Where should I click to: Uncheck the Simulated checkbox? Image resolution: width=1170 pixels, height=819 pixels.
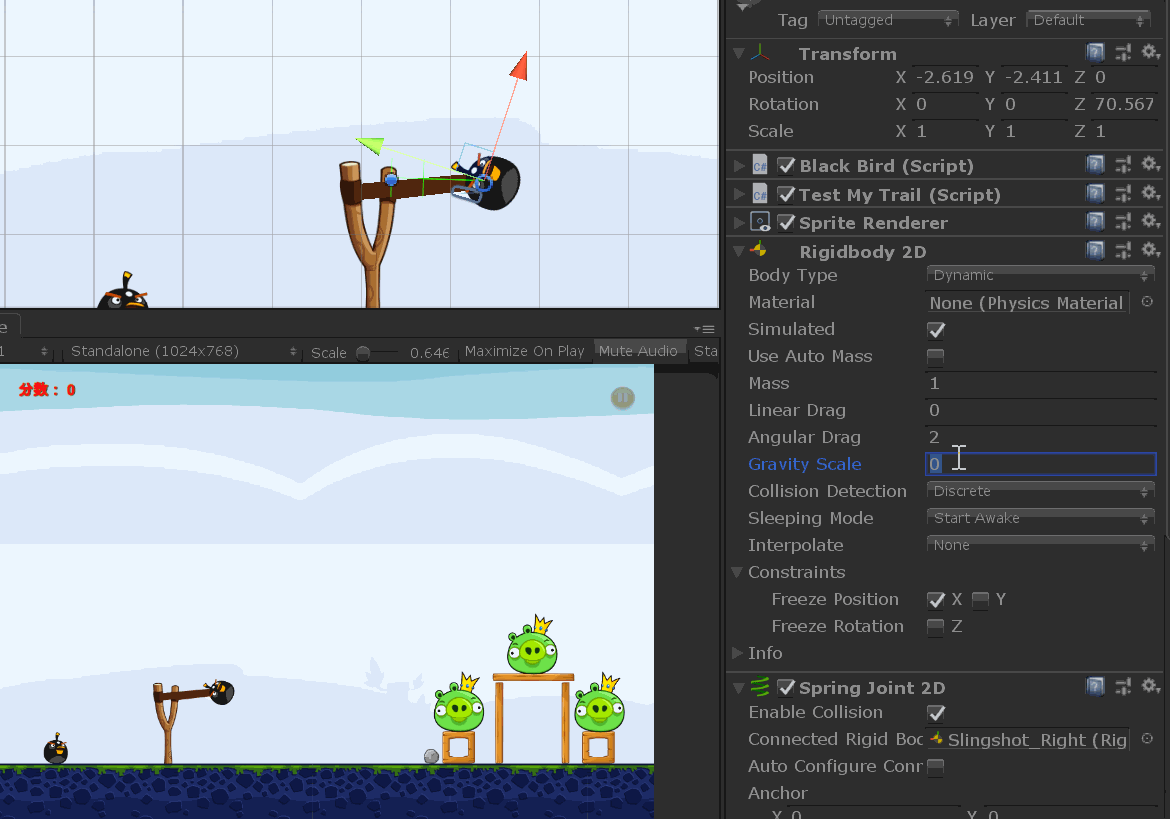pyautogui.click(x=936, y=330)
